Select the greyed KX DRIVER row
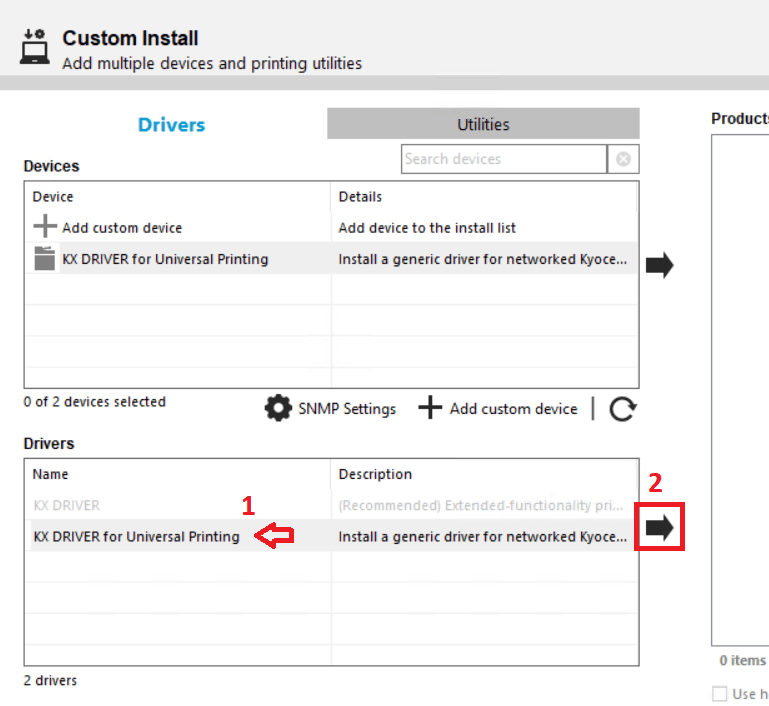The height and width of the screenshot is (706, 769). click(67, 505)
